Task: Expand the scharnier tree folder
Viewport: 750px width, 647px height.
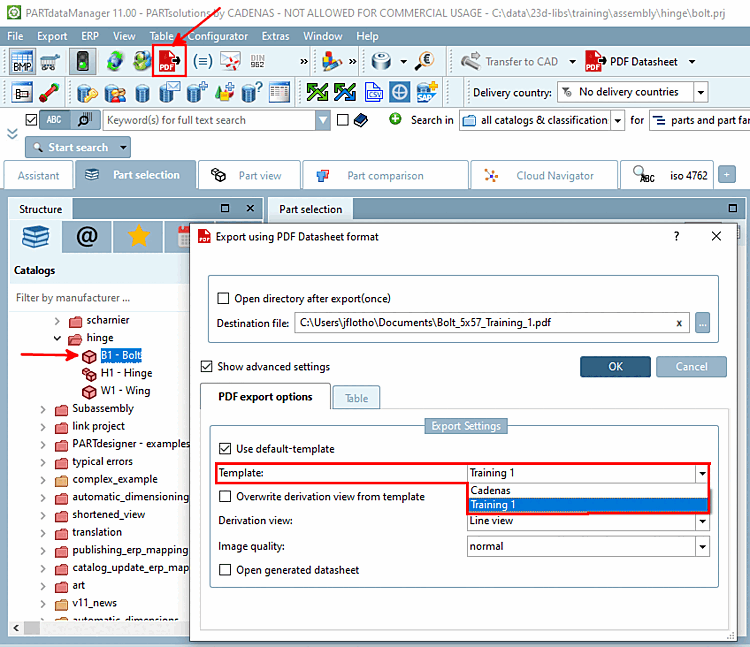Action: (57, 320)
